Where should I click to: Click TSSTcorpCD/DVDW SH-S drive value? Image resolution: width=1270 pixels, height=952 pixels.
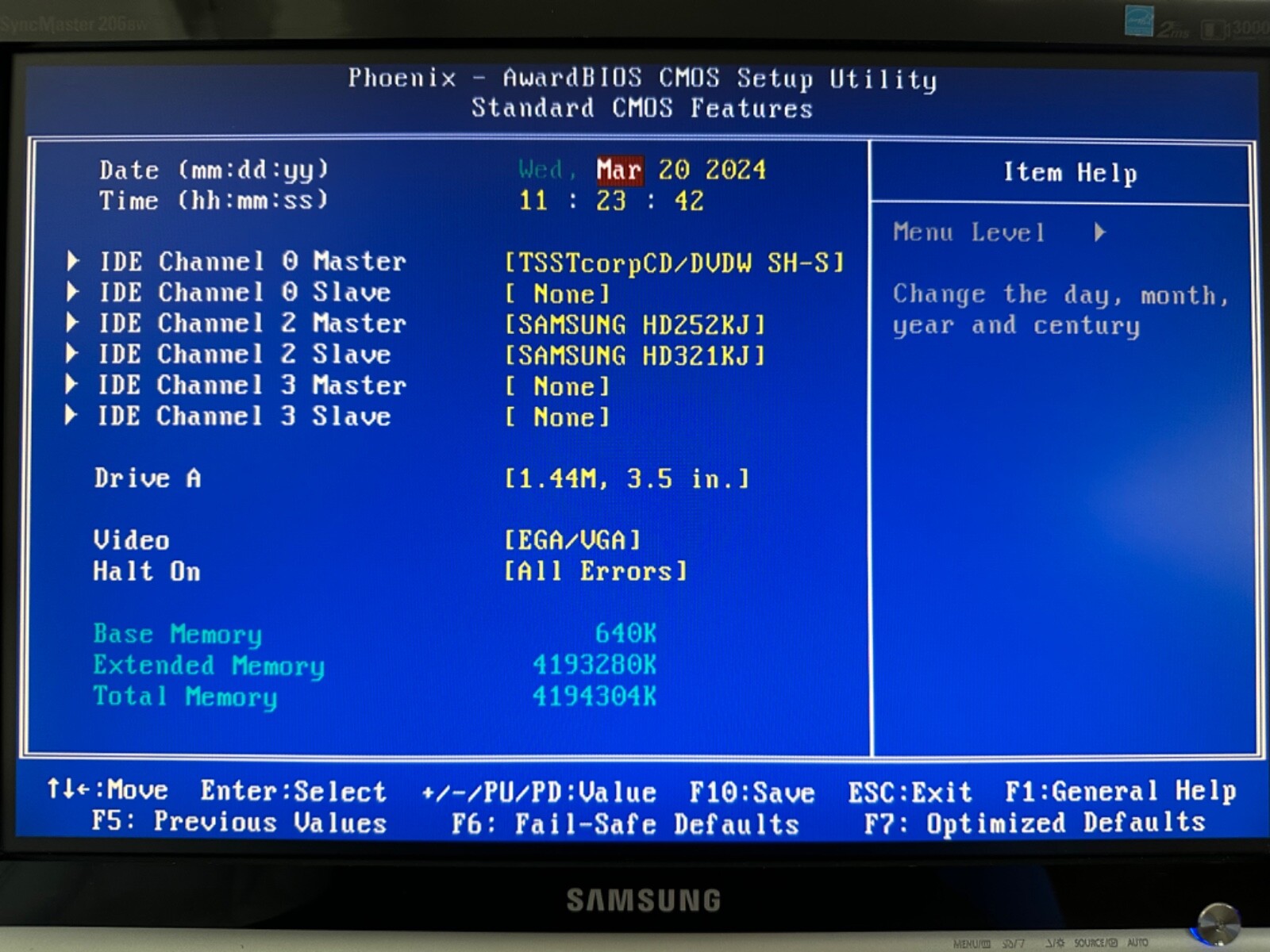(x=675, y=263)
